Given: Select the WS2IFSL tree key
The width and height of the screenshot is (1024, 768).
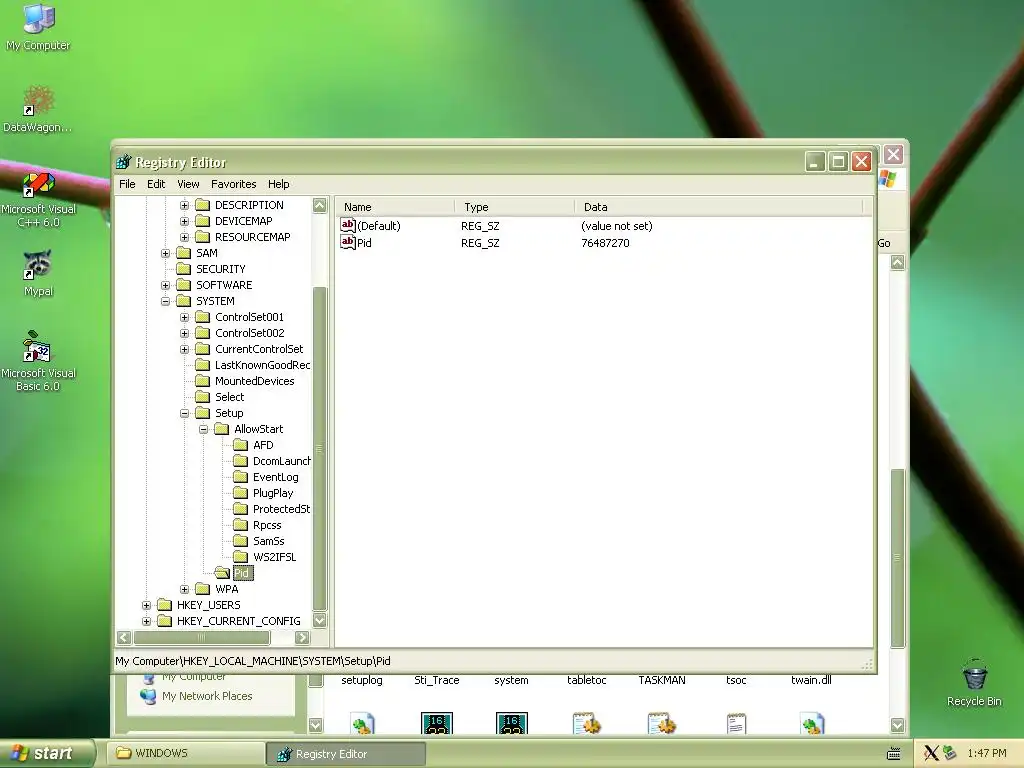Looking at the screenshot, I should click(274, 557).
